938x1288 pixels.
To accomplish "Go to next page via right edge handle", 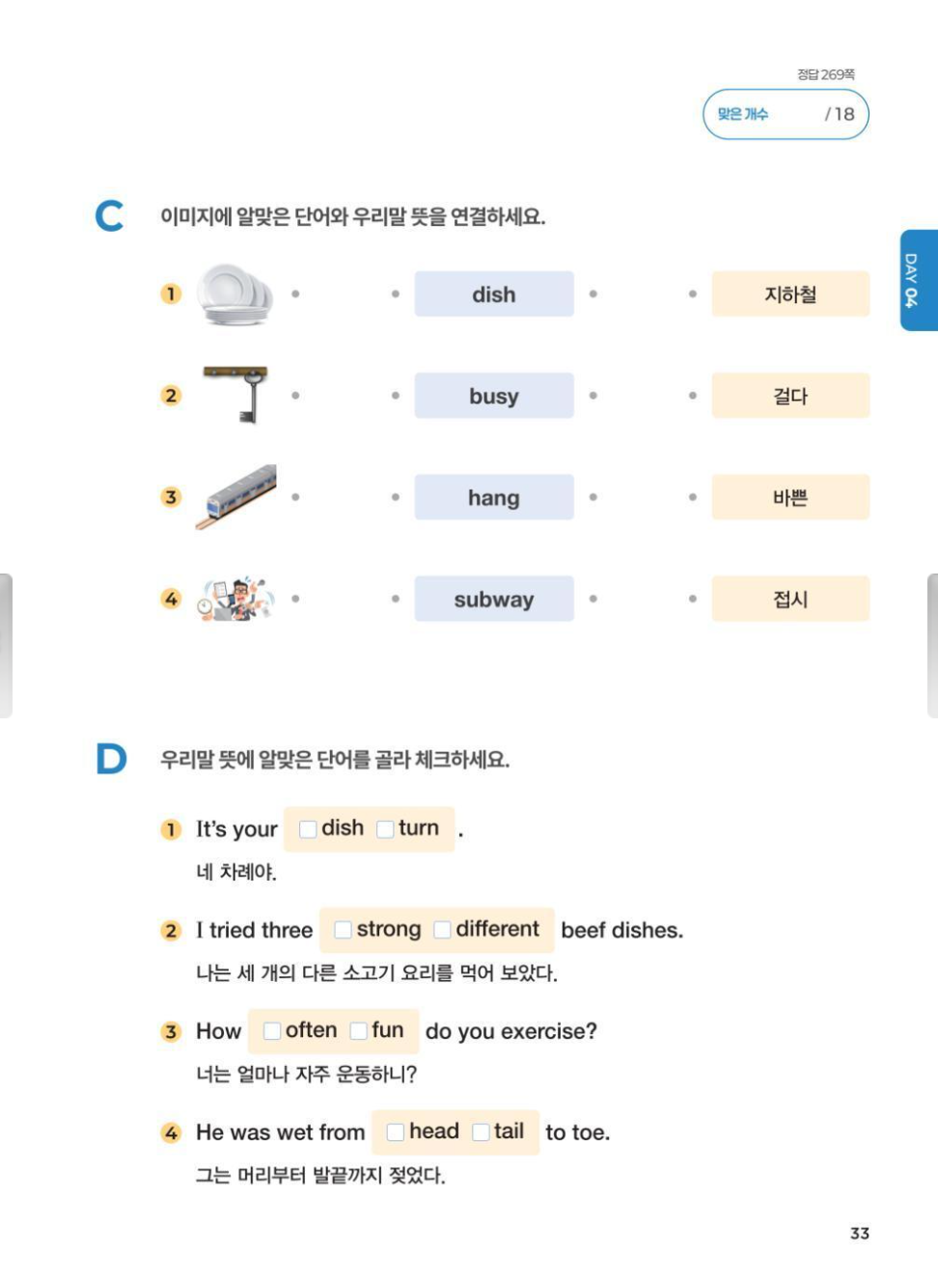I will coord(932,645).
